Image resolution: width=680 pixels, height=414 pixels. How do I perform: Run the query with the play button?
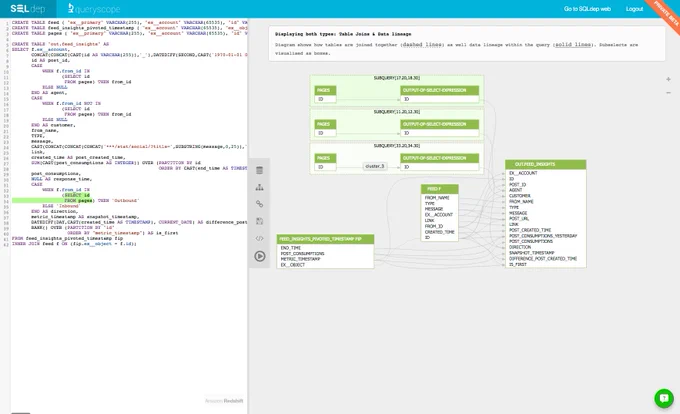point(260,256)
